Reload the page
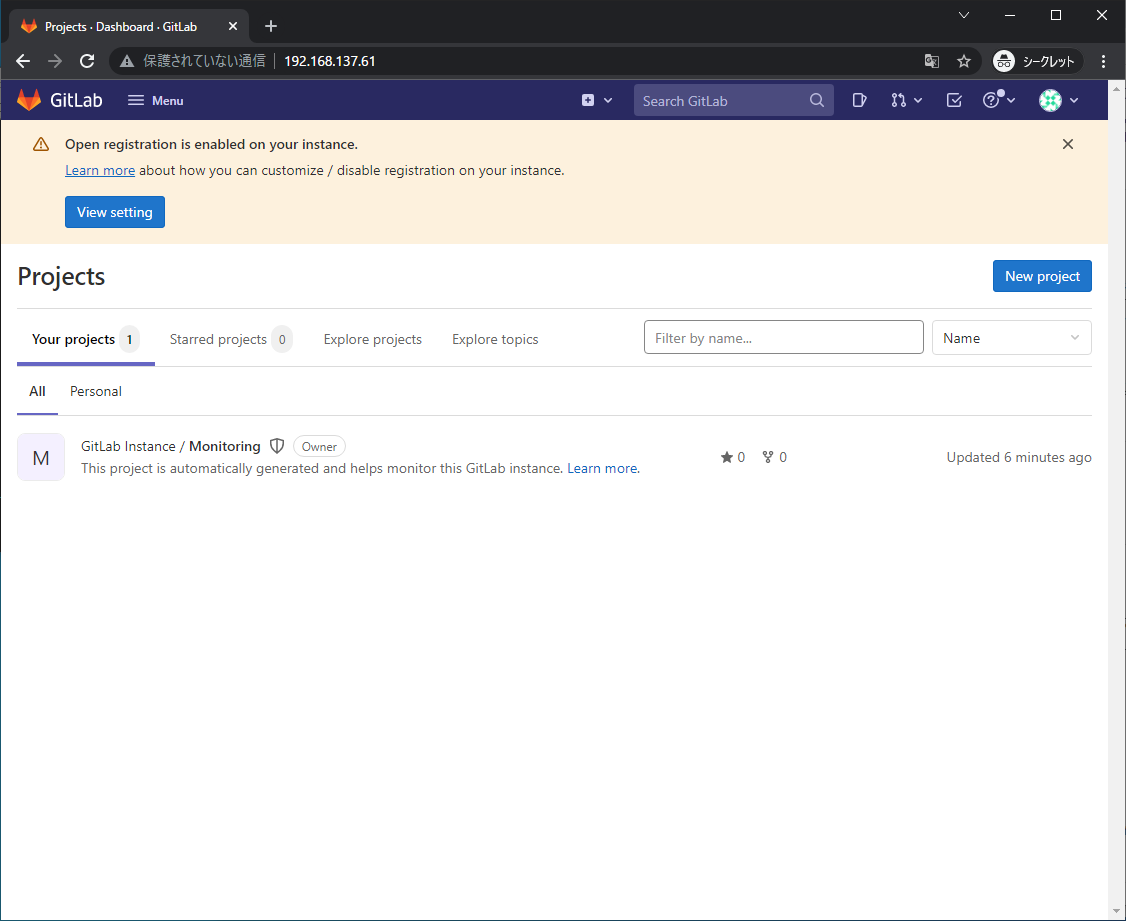Image resolution: width=1126 pixels, height=921 pixels. [x=87, y=61]
